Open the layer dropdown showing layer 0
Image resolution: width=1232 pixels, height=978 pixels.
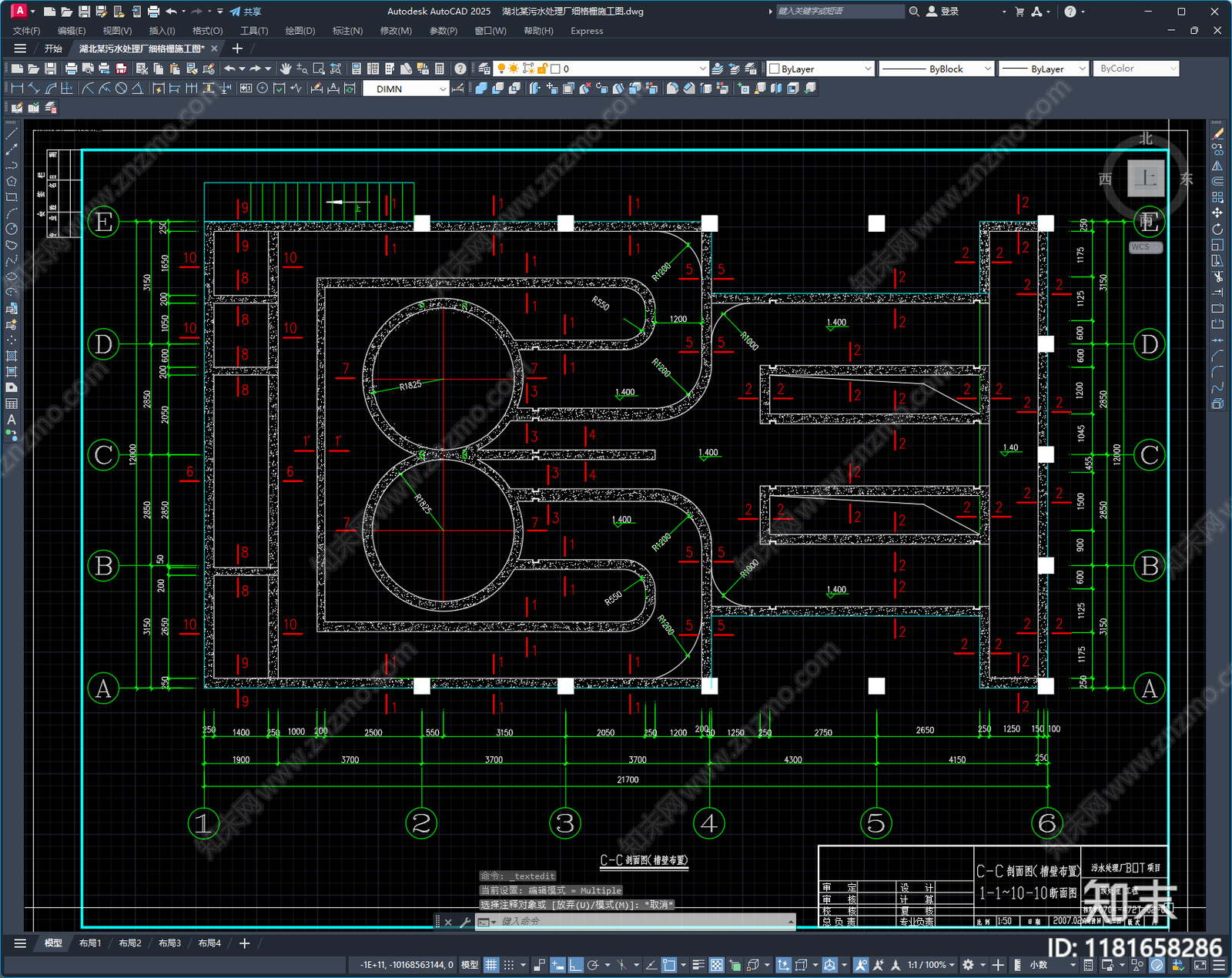click(601, 69)
